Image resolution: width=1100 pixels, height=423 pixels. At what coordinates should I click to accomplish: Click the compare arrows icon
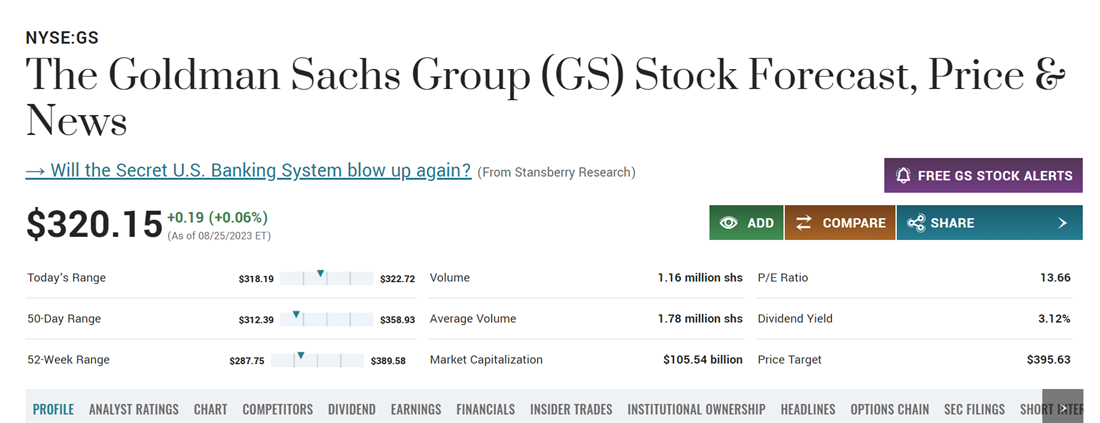804,223
